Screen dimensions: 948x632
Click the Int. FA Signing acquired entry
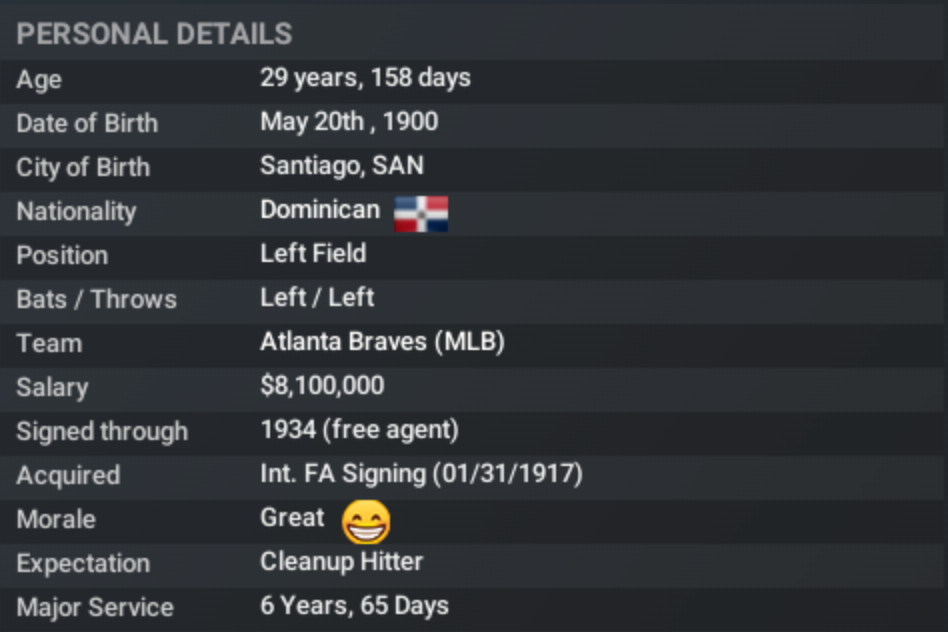(421, 474)
